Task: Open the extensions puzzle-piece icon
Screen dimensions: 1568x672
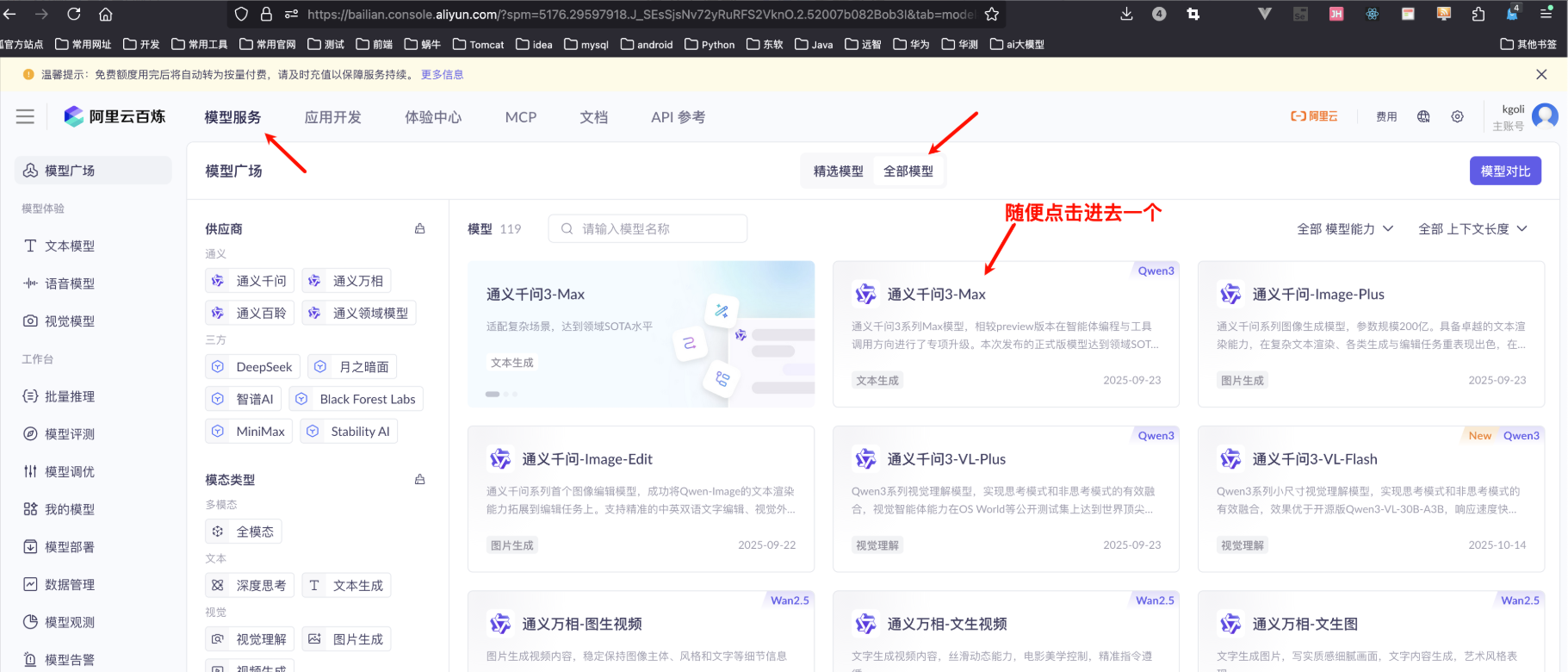Action: (1478, 14)
